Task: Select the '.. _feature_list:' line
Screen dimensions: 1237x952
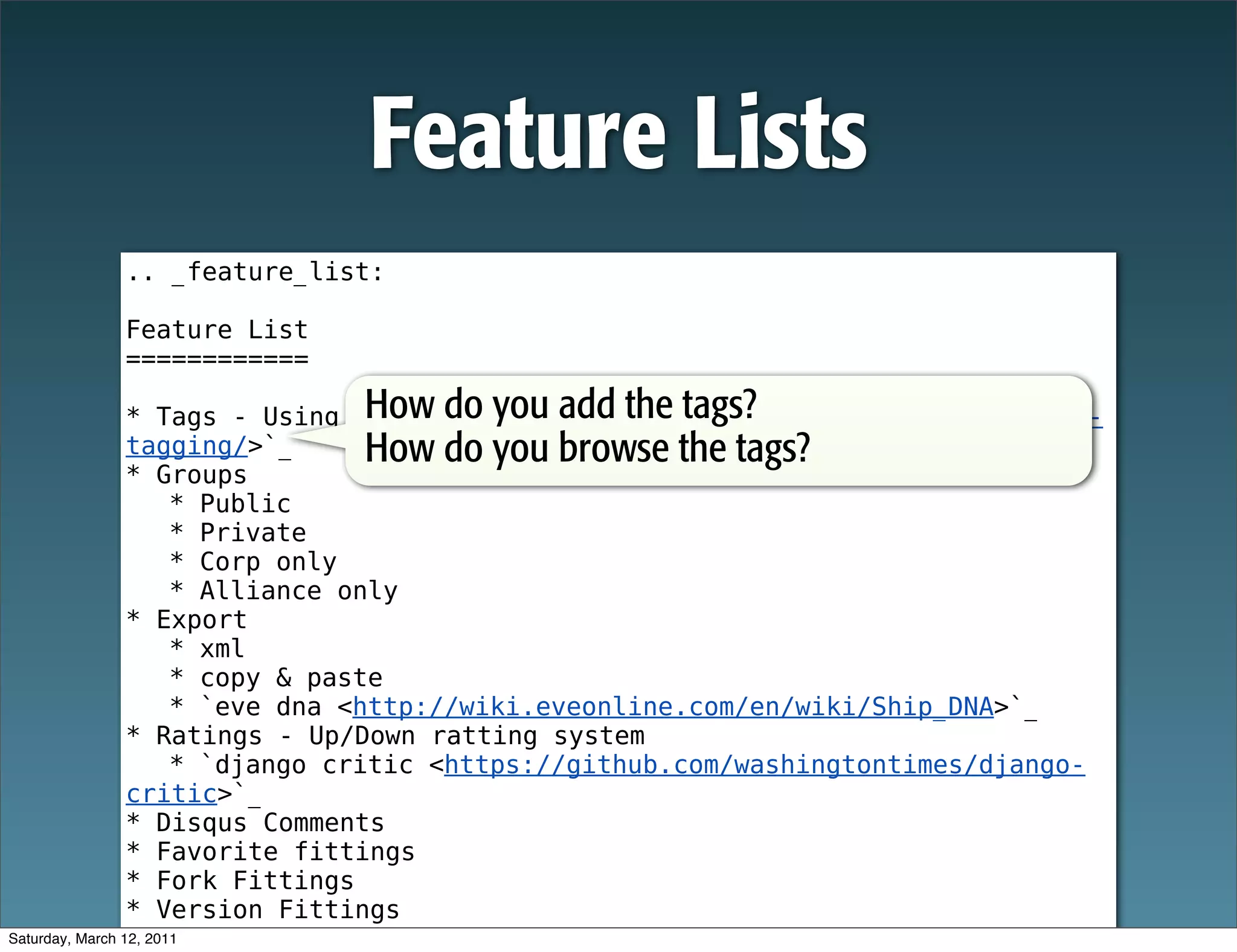Action: click(x=255, y=272)
